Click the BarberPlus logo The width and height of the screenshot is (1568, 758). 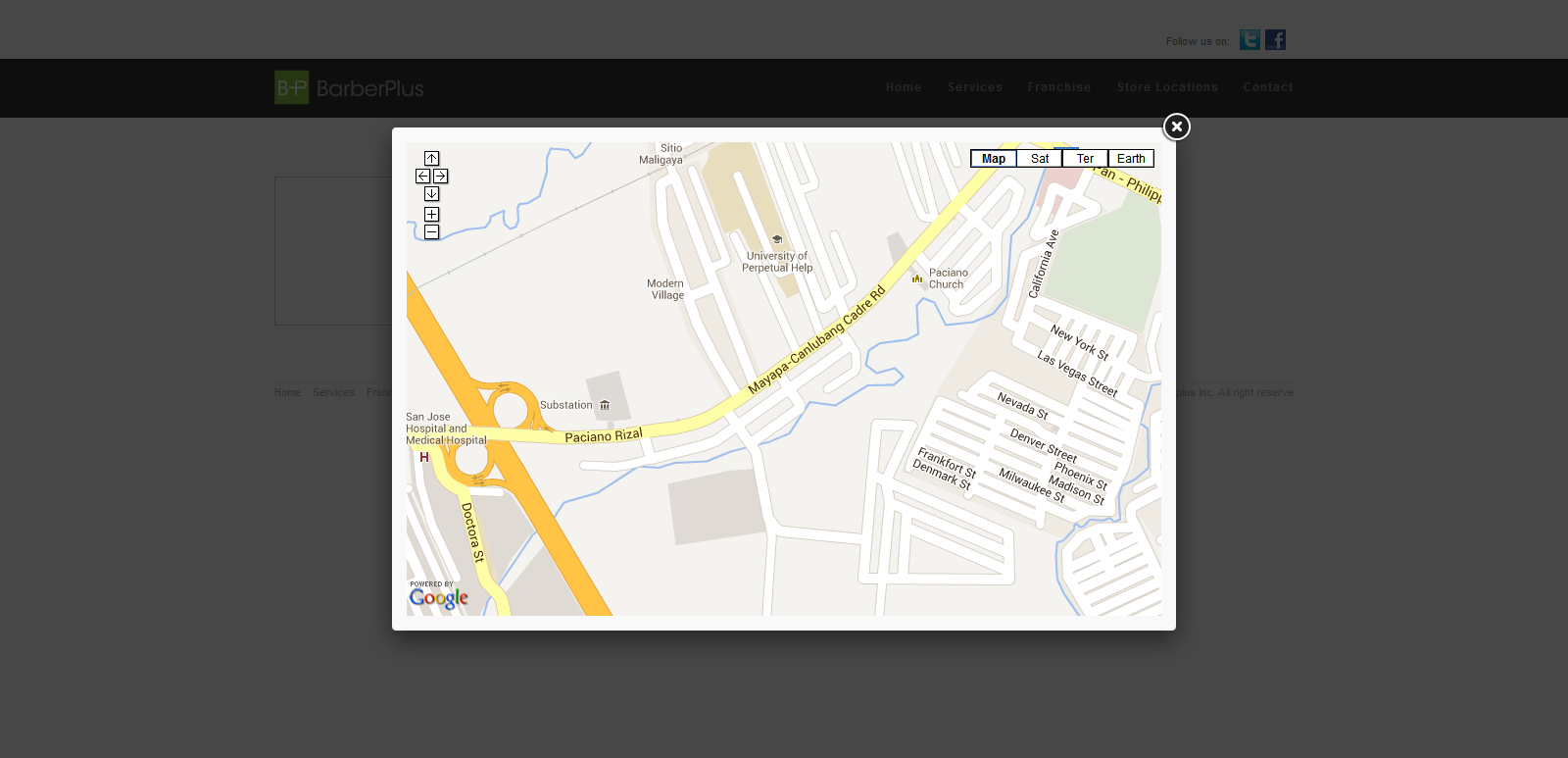coord(349,88)
